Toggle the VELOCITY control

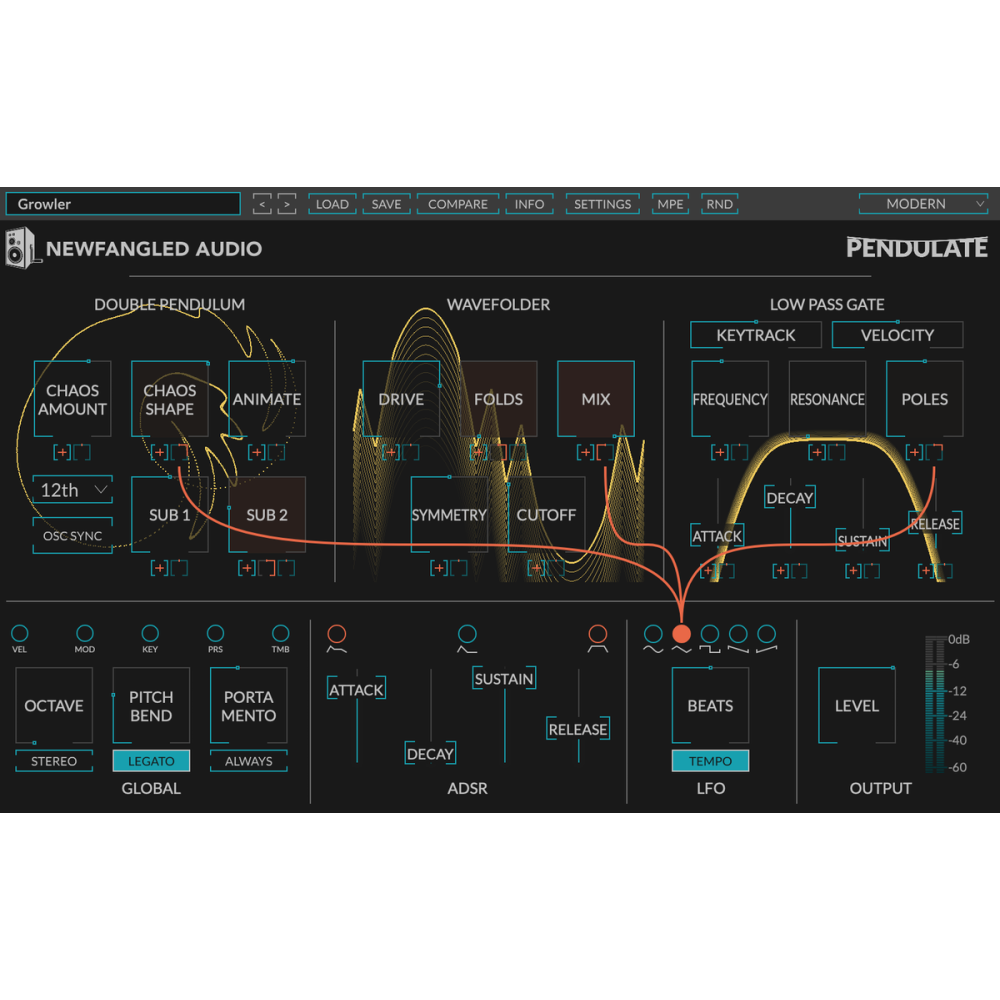click(897, 335)
